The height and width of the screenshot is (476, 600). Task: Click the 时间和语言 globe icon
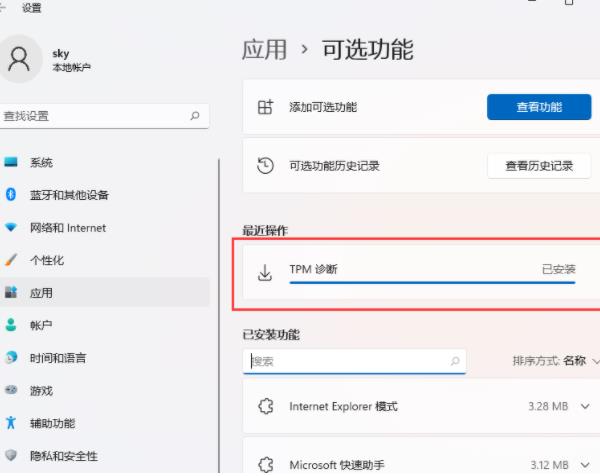[x=11, y=357]
